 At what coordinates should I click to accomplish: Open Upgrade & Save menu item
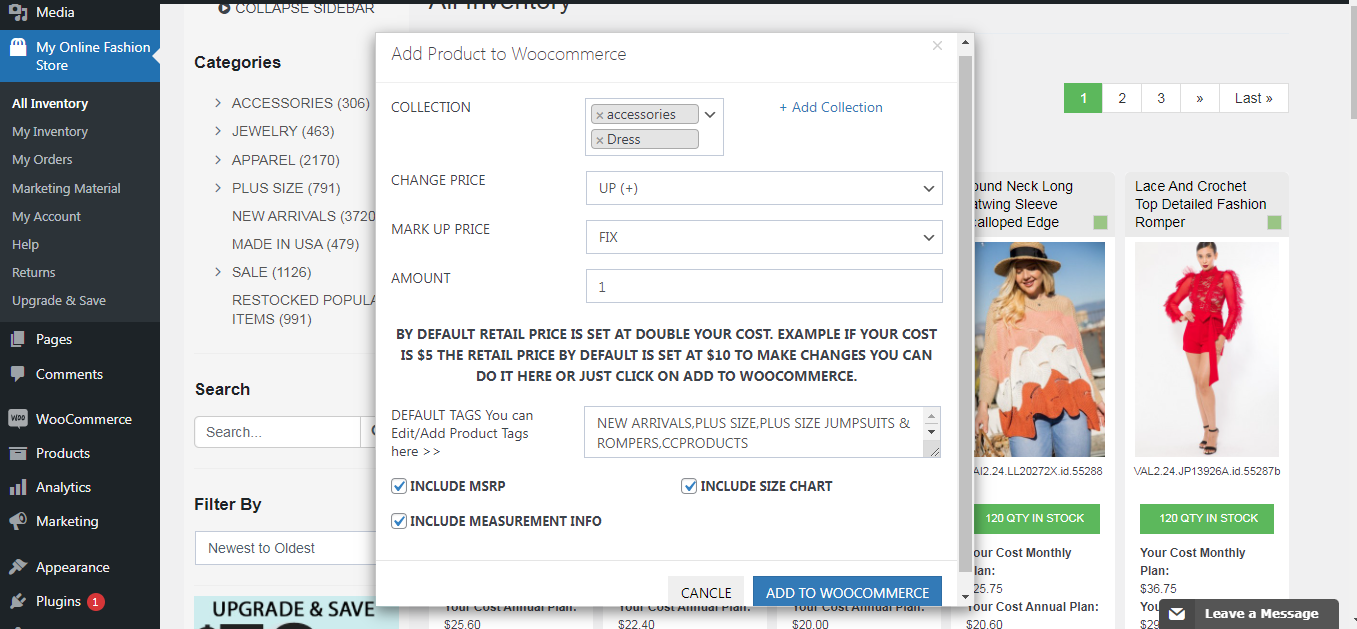pos(59,300)
